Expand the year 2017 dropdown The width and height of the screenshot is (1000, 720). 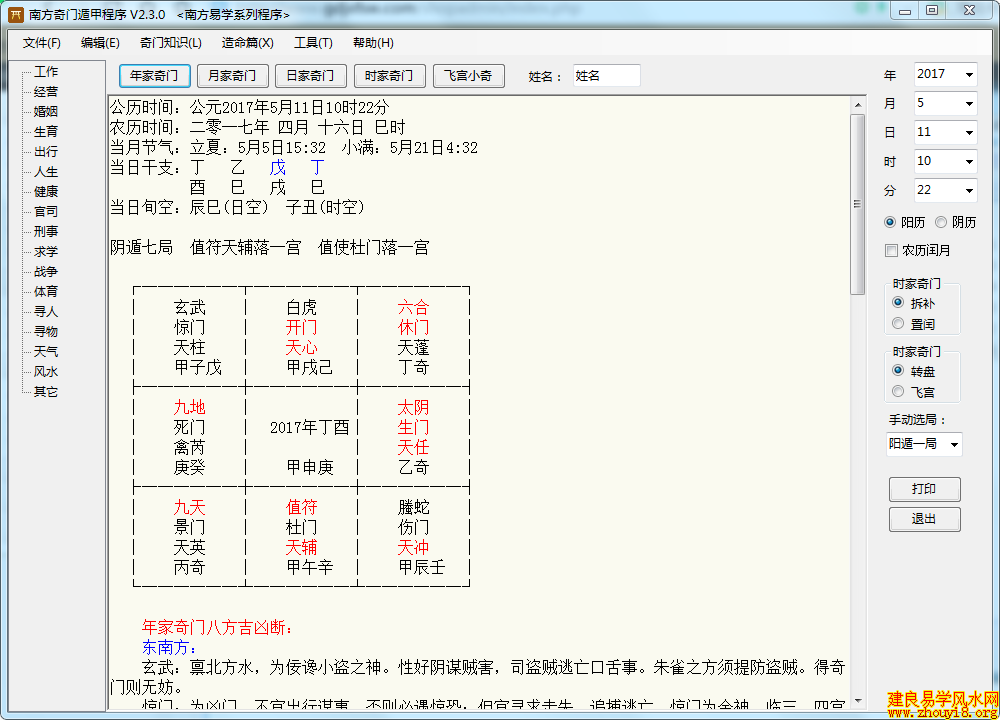coord(968,75)
